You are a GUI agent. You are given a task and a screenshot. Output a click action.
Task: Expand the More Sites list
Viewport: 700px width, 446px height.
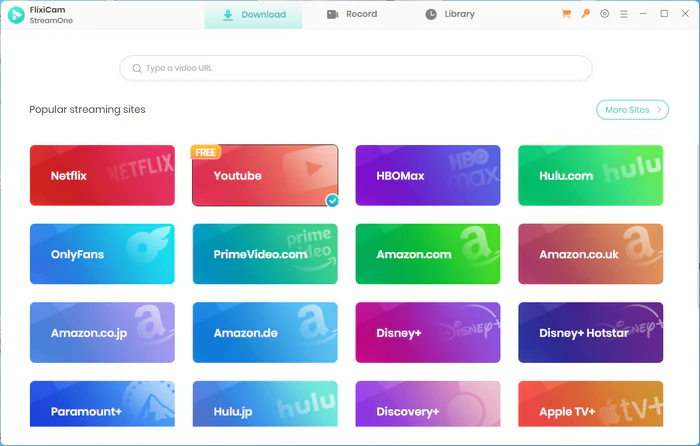pos(632,110)
